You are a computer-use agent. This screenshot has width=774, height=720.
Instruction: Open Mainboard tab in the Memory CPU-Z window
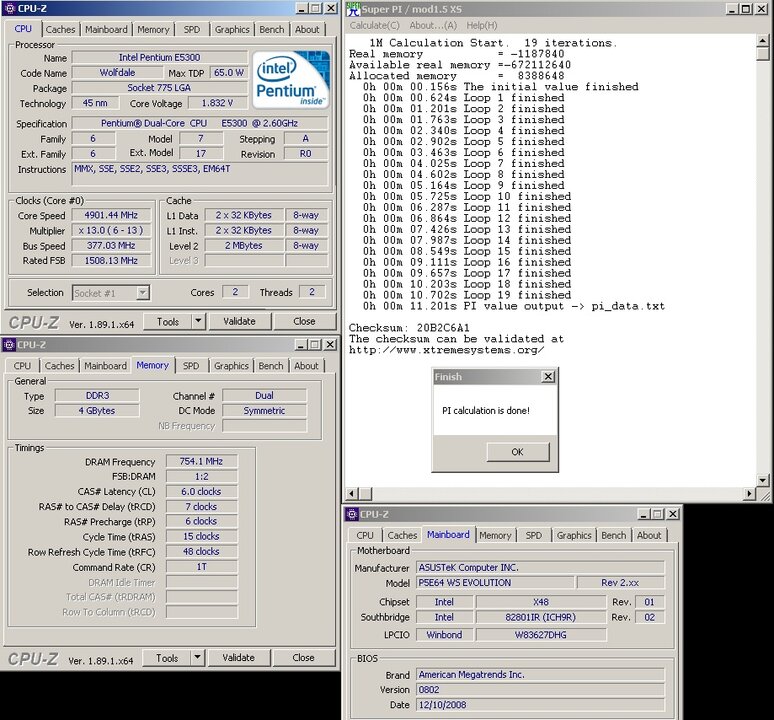click(105, 366)
